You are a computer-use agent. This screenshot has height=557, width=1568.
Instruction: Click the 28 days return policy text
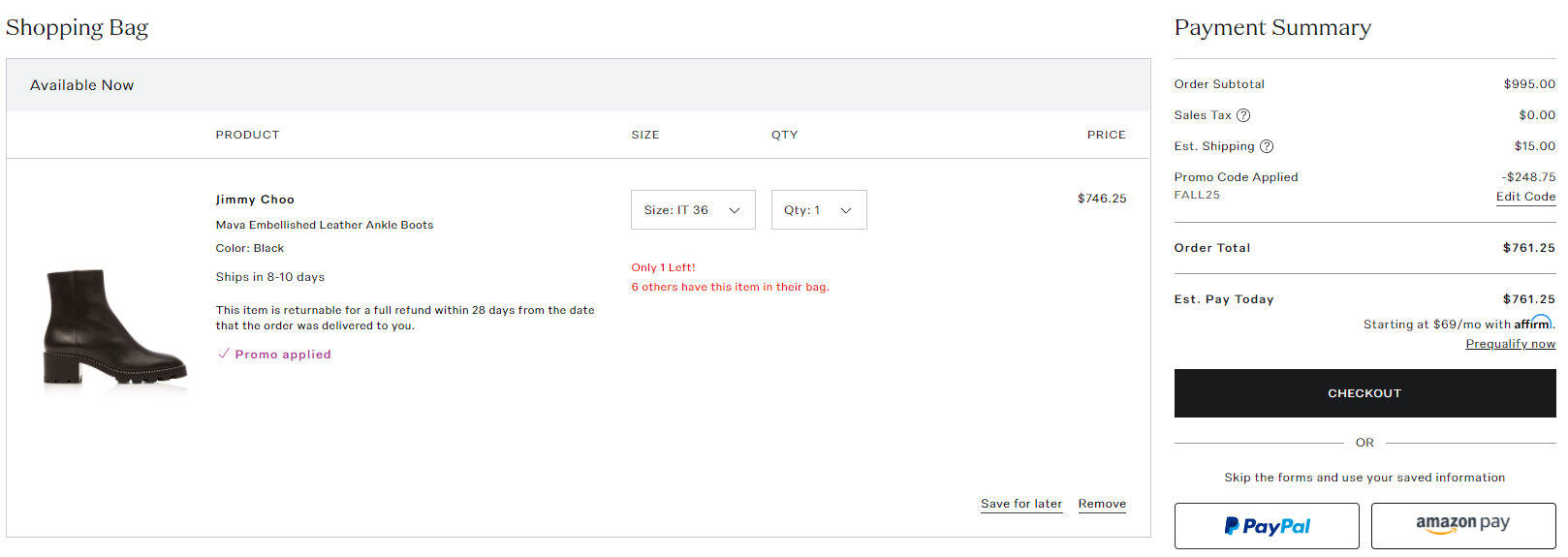pos(405,318)
